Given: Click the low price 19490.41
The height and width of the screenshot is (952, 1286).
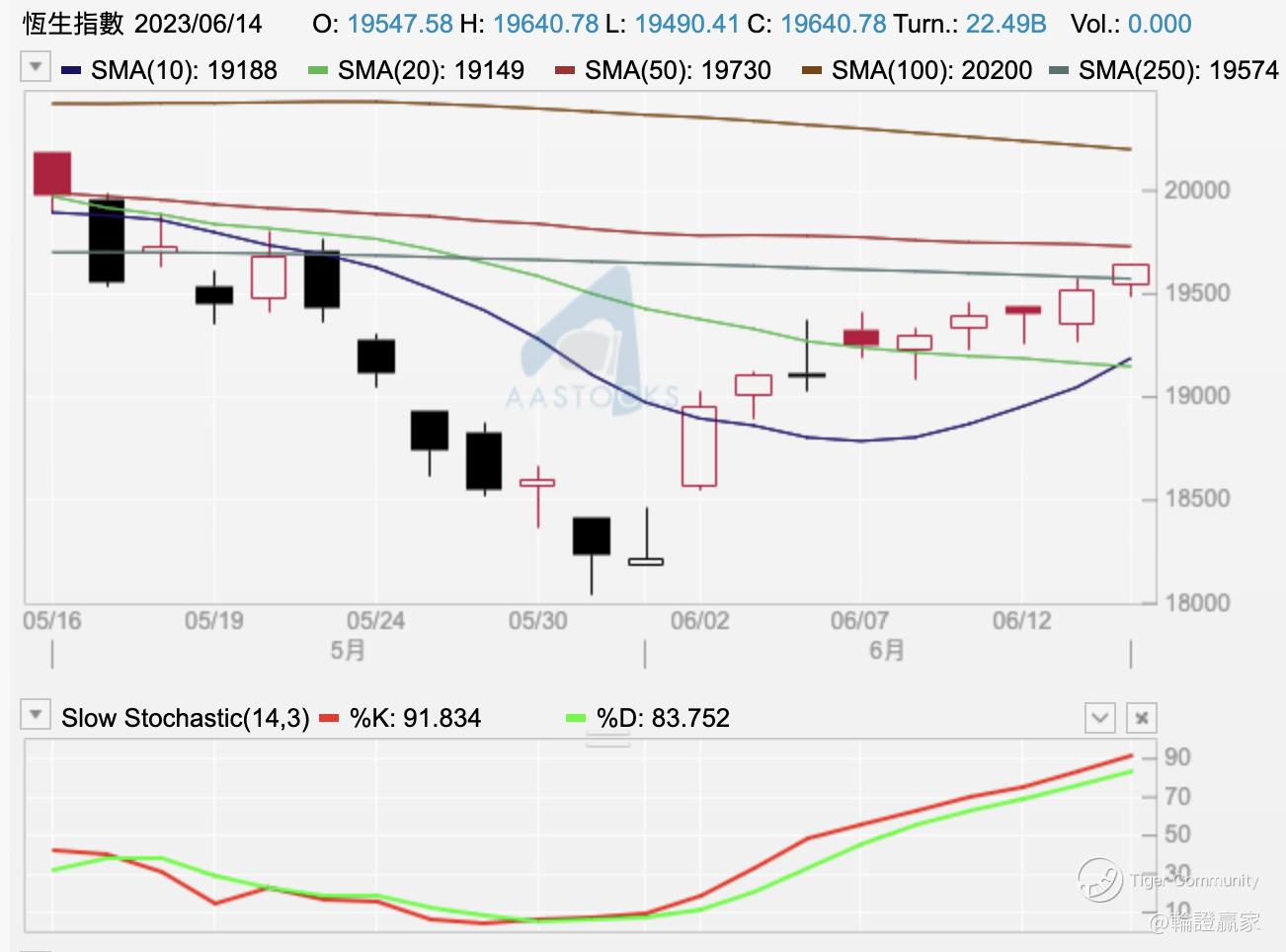Looking at the screenshot, I should pos(686,24).
